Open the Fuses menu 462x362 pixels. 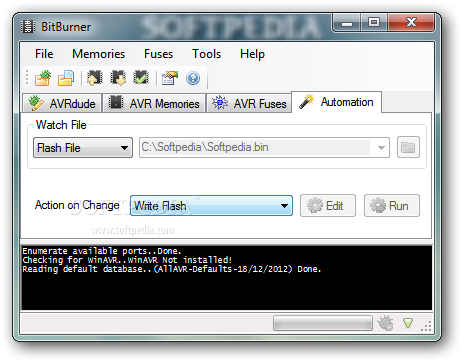tap(158, 54)
